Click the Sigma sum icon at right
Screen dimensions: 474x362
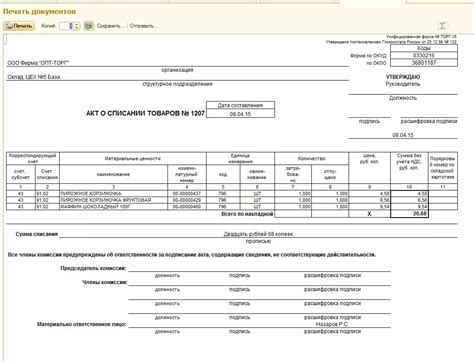442,26
